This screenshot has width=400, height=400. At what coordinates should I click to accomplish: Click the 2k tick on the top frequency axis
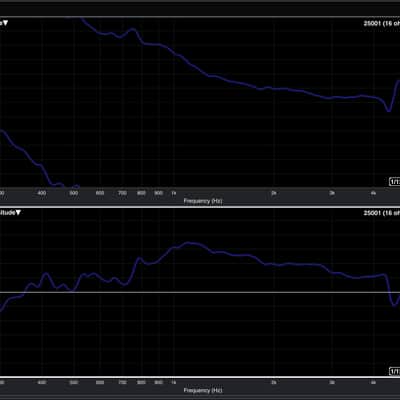pyautogui.click(x=273, y=193)
